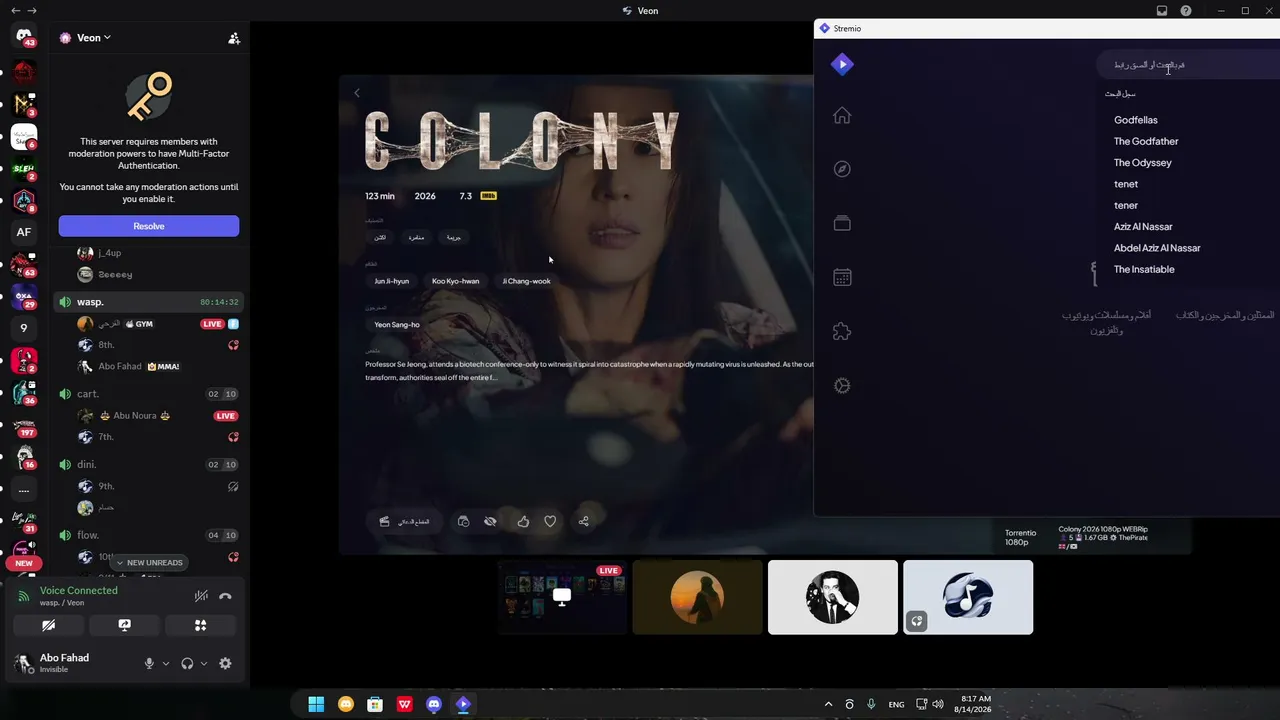Click the share screen button in voice panel
The image size is (1280, 720).
pos(124,625)
